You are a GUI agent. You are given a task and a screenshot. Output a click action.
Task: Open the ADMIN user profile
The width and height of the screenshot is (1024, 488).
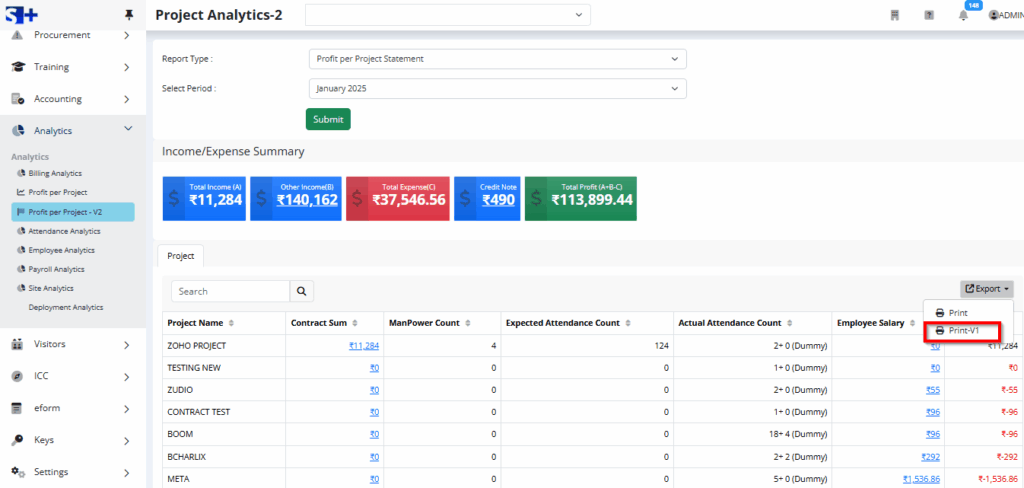tap(1005, 15)
